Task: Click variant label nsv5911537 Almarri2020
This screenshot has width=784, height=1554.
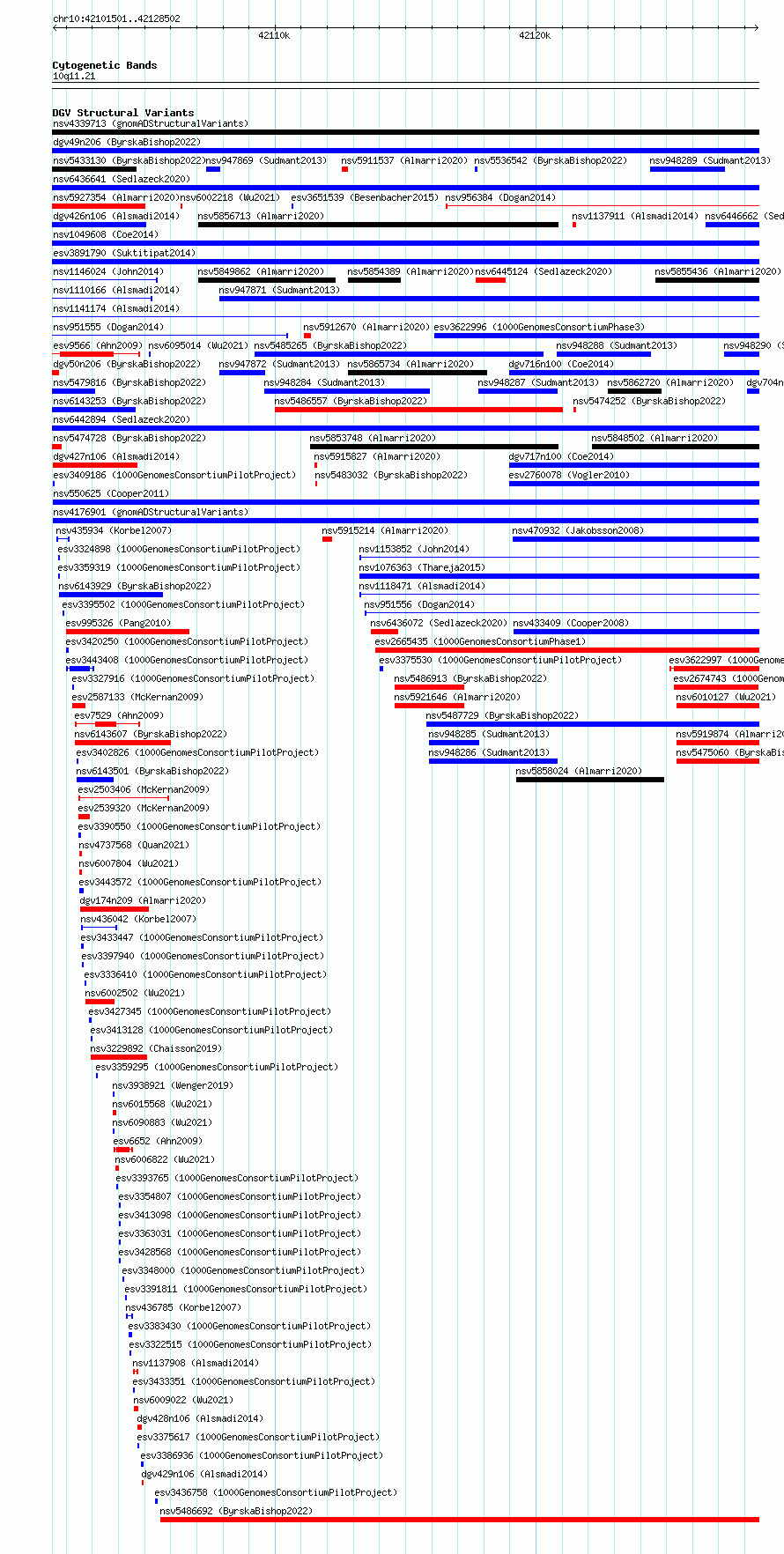Action: coord(404,160)
